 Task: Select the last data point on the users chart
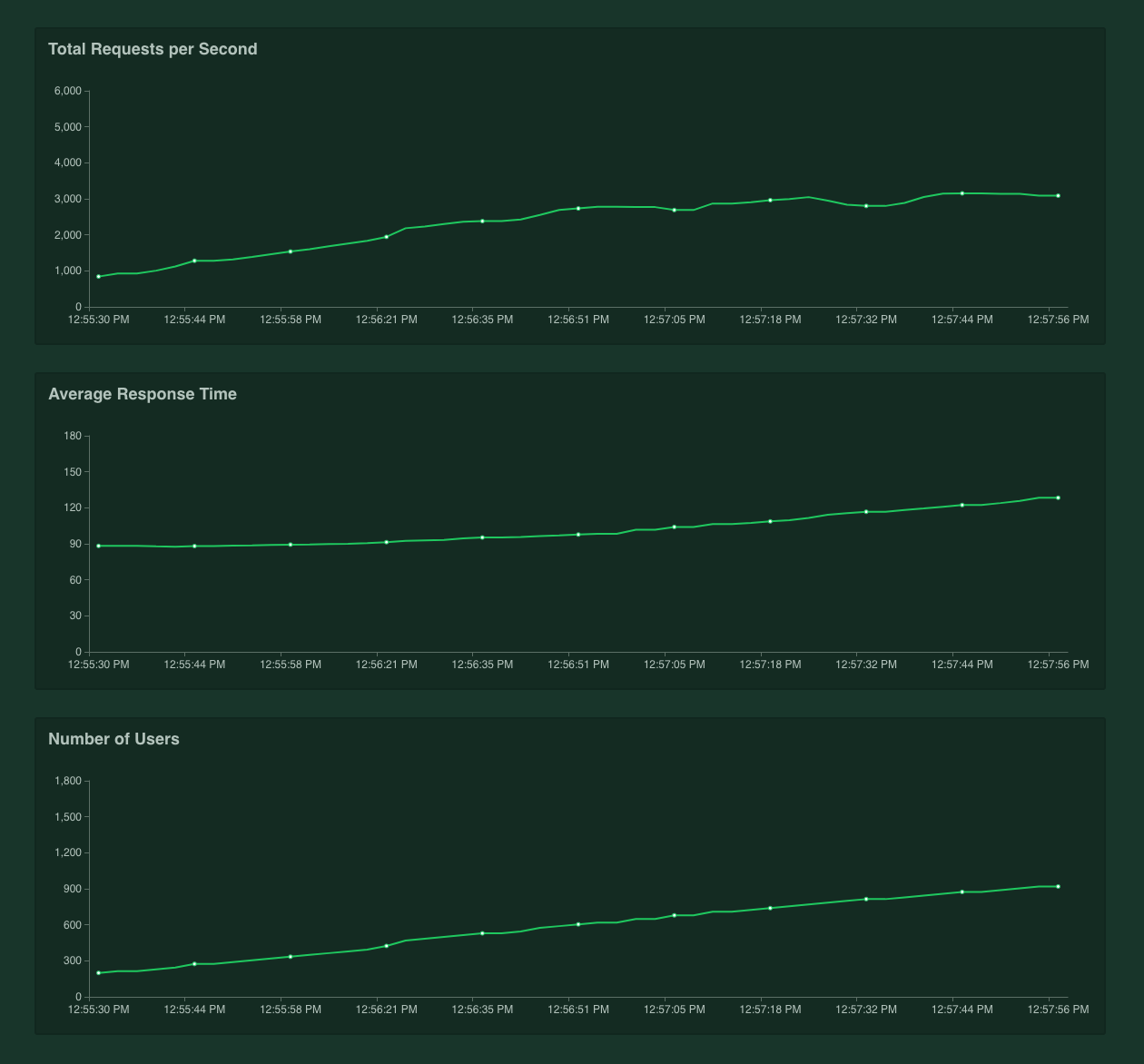(x=1056, y=885)
